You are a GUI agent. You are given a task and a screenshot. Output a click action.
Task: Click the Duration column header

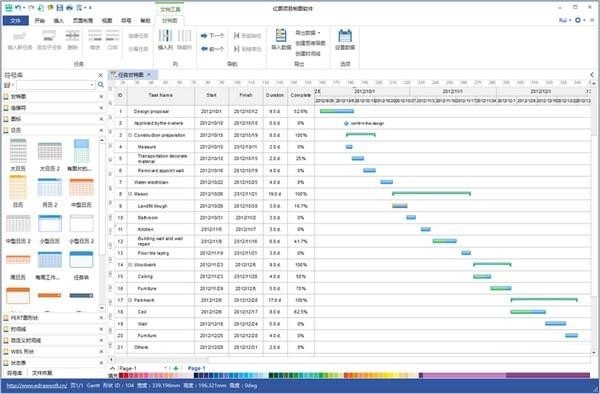(275, 95)
